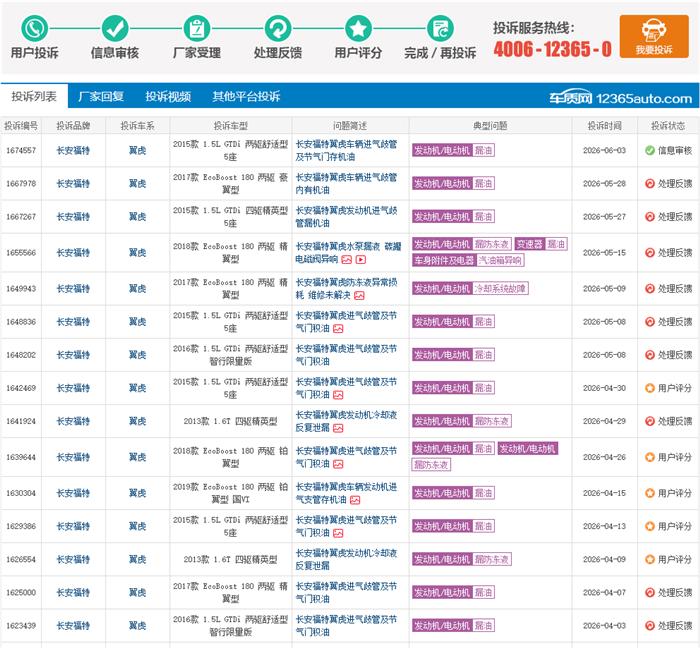
Task: Click 长安福特 brand link in row 1674557
Action: (x=73, y=150)
